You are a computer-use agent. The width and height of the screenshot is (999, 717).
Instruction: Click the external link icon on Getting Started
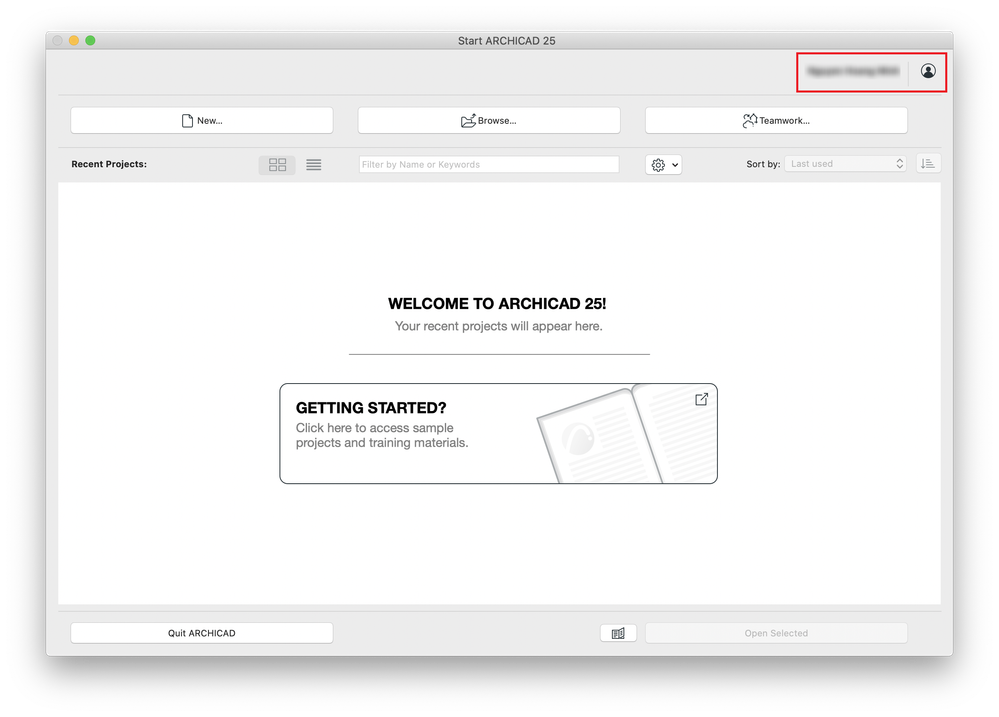701,400
